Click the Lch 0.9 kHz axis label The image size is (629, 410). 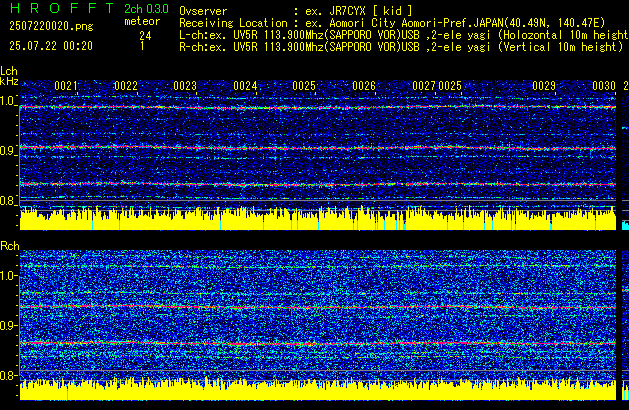click(8, 151)
